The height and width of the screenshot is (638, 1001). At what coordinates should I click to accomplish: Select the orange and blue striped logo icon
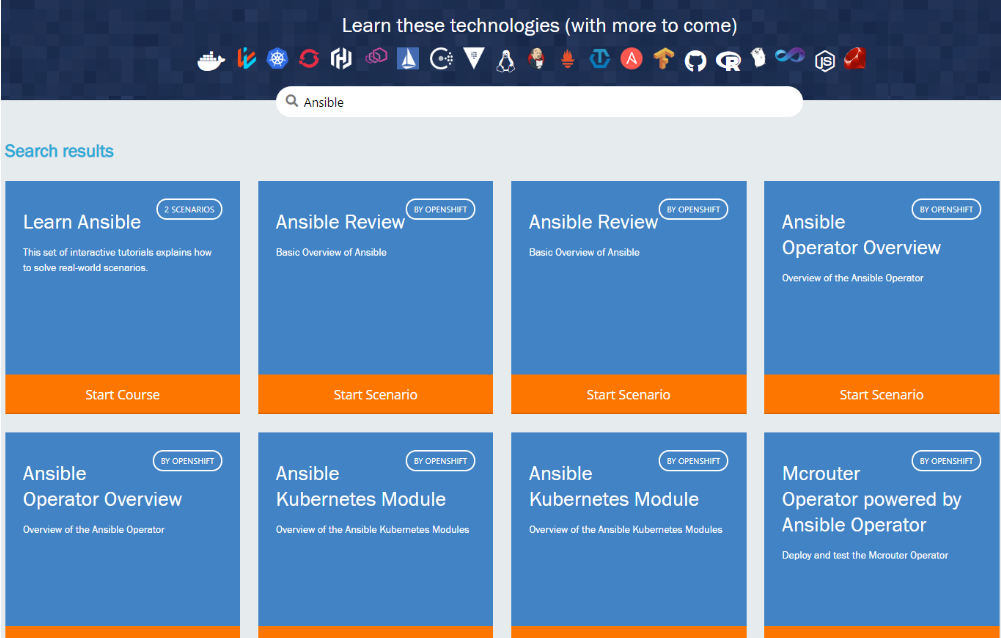click(x=246, y=59)
